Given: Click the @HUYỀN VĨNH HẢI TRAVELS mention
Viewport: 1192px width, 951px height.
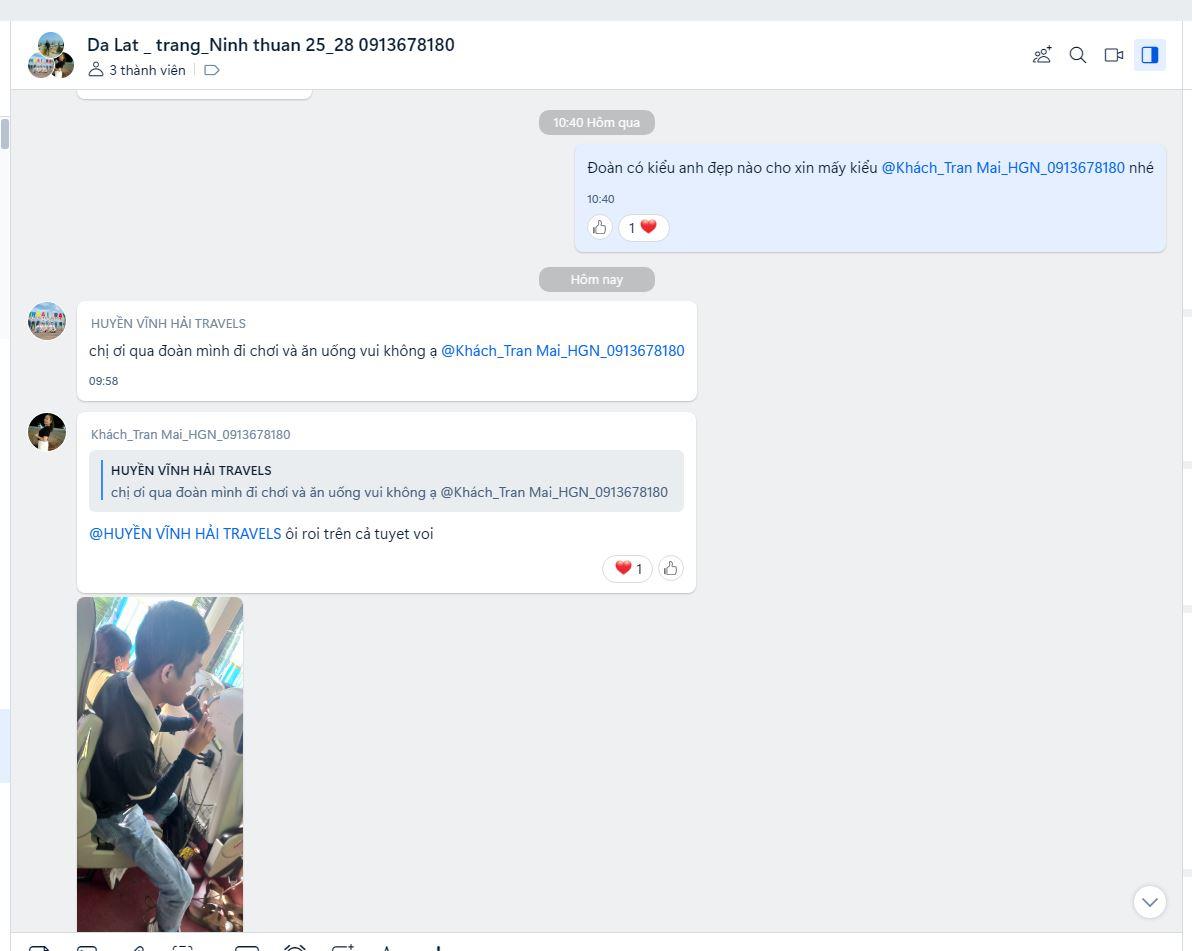Looking at the screenshot, I should coord(185,534).
